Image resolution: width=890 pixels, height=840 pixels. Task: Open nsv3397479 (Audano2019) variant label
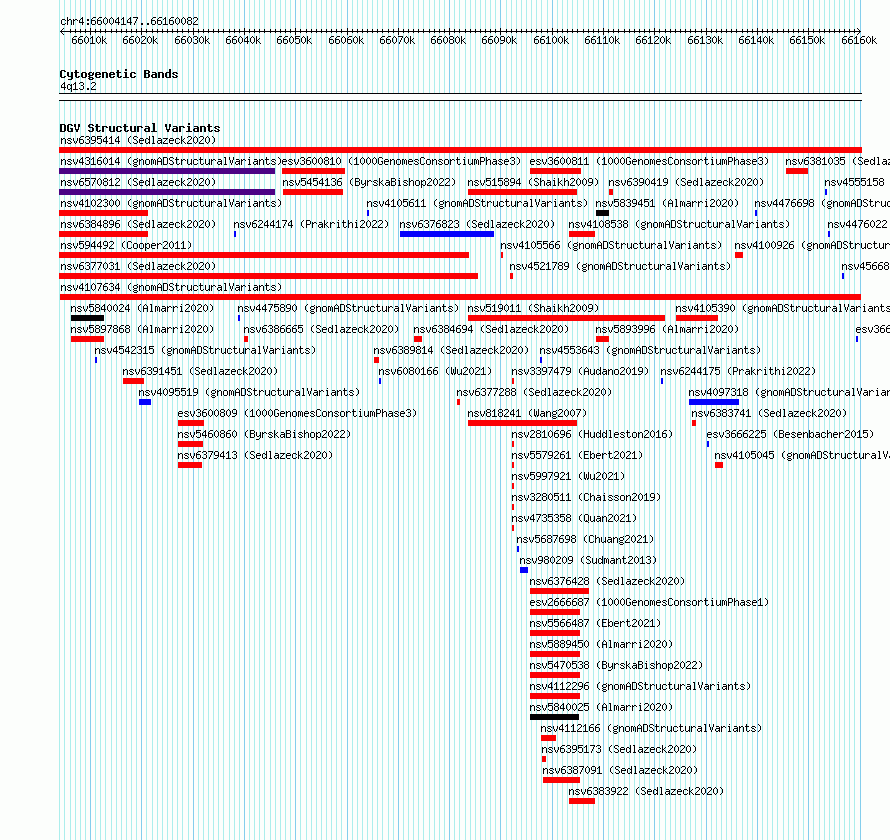pos(580,371)
